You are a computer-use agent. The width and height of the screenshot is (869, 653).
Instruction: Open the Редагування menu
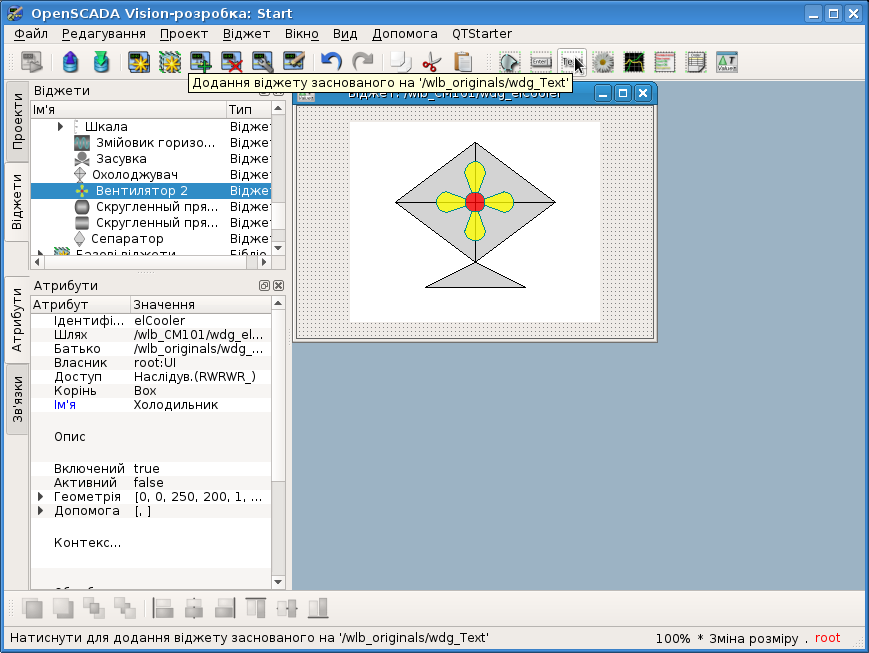pos(103,34)
